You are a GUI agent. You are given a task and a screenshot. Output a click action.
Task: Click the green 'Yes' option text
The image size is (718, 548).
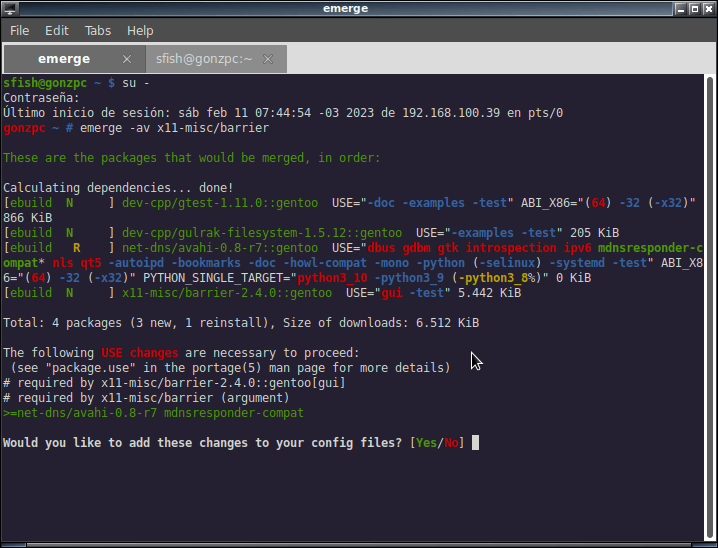pos(426,443)
